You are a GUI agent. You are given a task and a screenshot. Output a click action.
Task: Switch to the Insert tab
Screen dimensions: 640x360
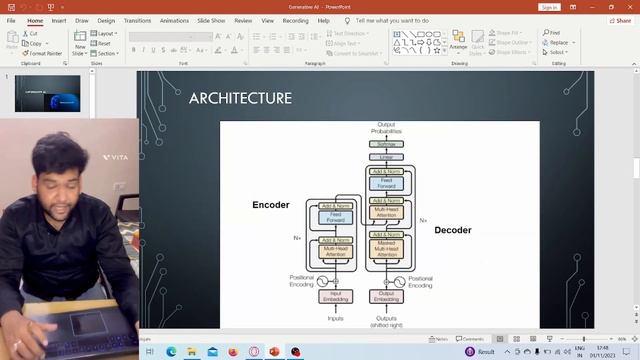click(59, 20)
